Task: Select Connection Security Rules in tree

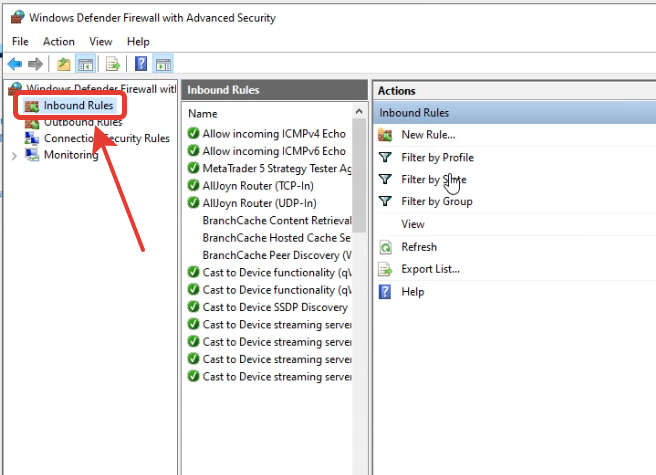Action: 107,138
